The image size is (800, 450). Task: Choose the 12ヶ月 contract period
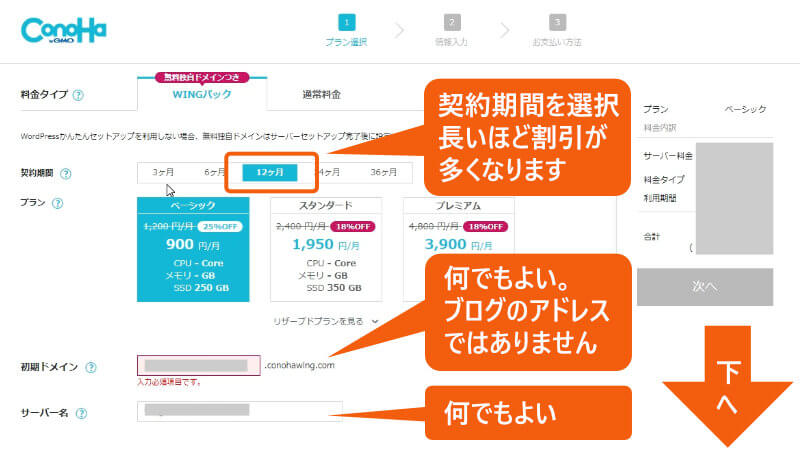coord(270,172)
